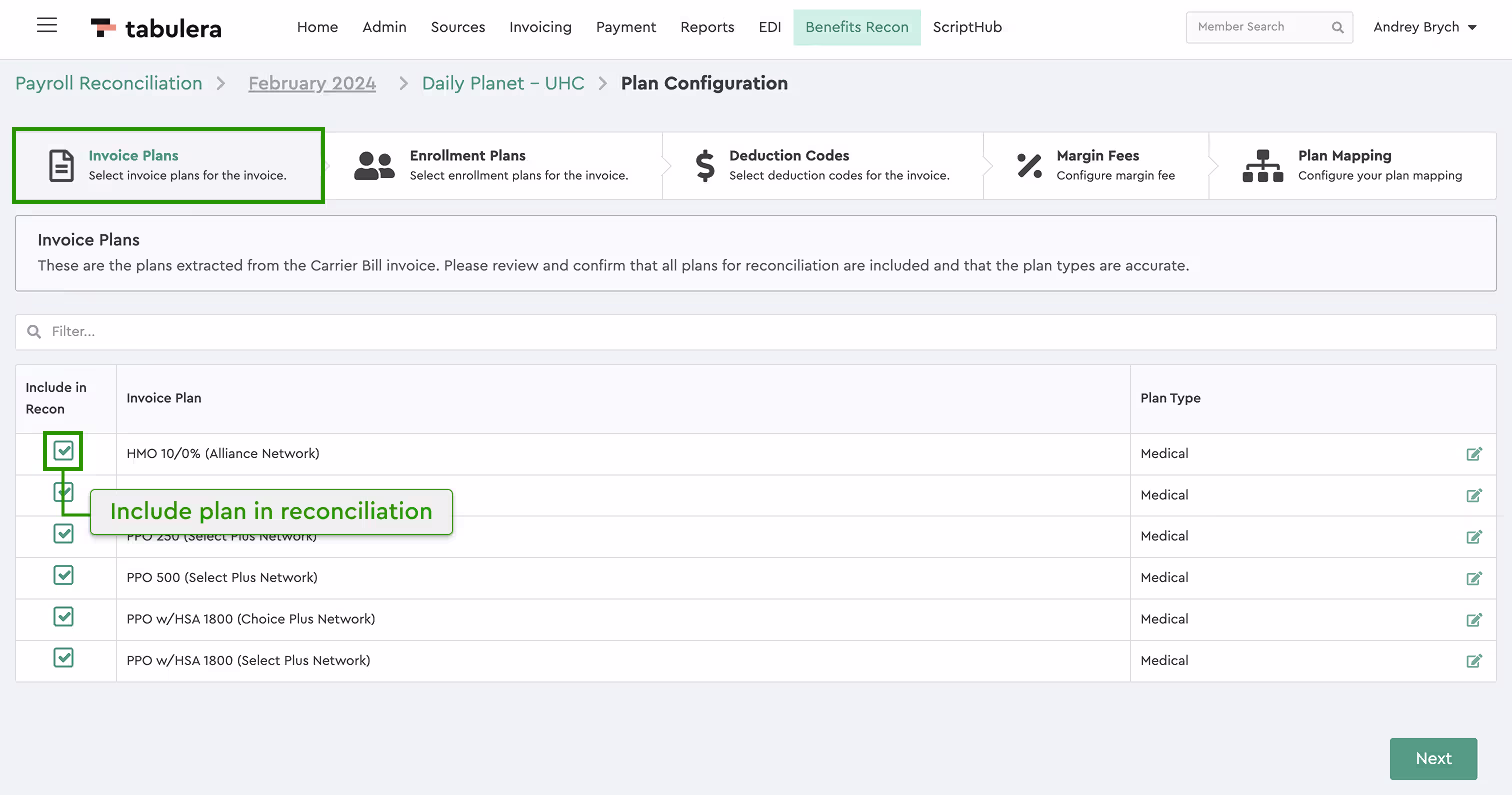Click the Filter input field
Screen dimensions: 1512x800
point(755,332)
